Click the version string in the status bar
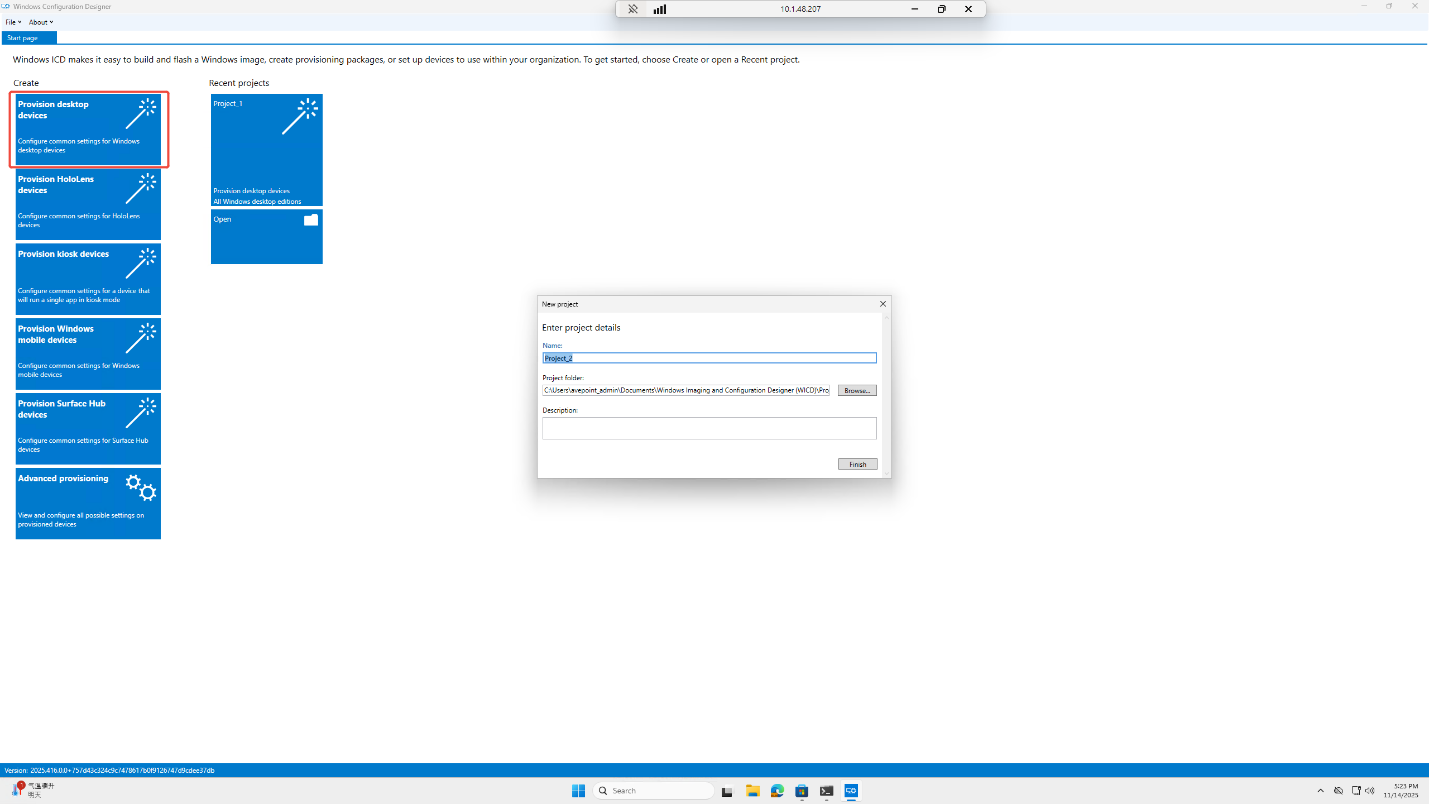The width and height of the screenshot is (1429, 804). click(x=109, y=771)
